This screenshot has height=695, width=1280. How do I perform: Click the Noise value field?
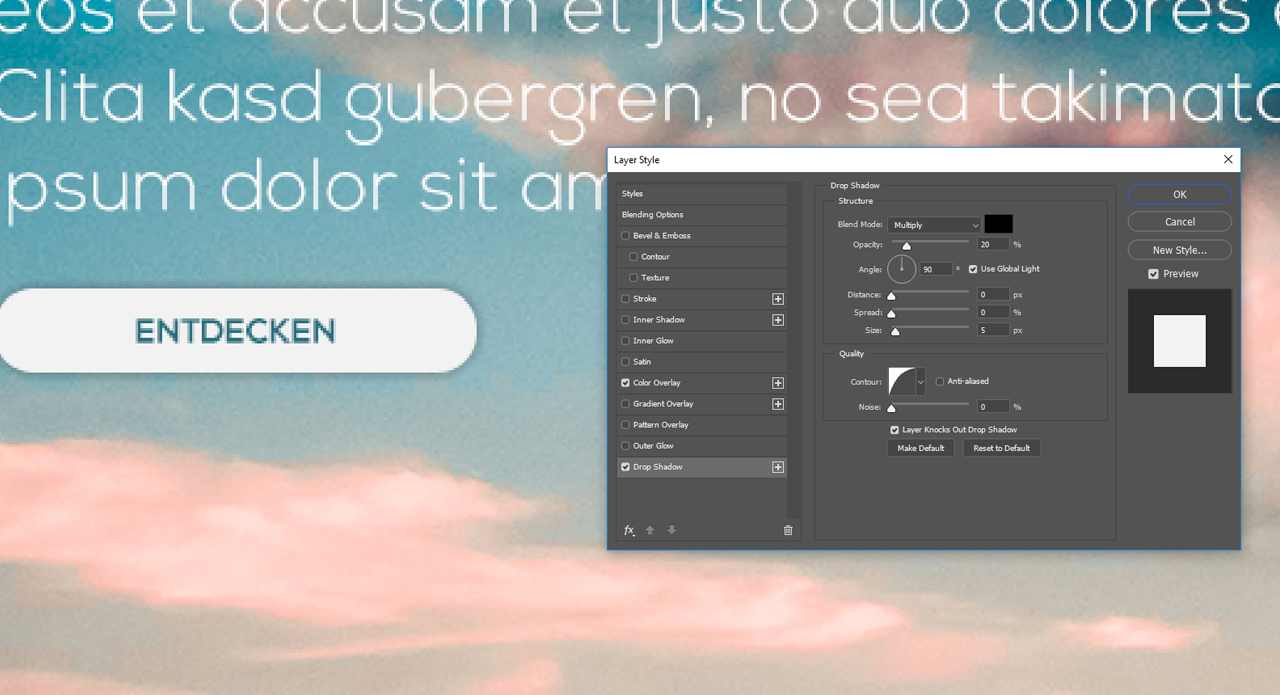pos(993,407)
